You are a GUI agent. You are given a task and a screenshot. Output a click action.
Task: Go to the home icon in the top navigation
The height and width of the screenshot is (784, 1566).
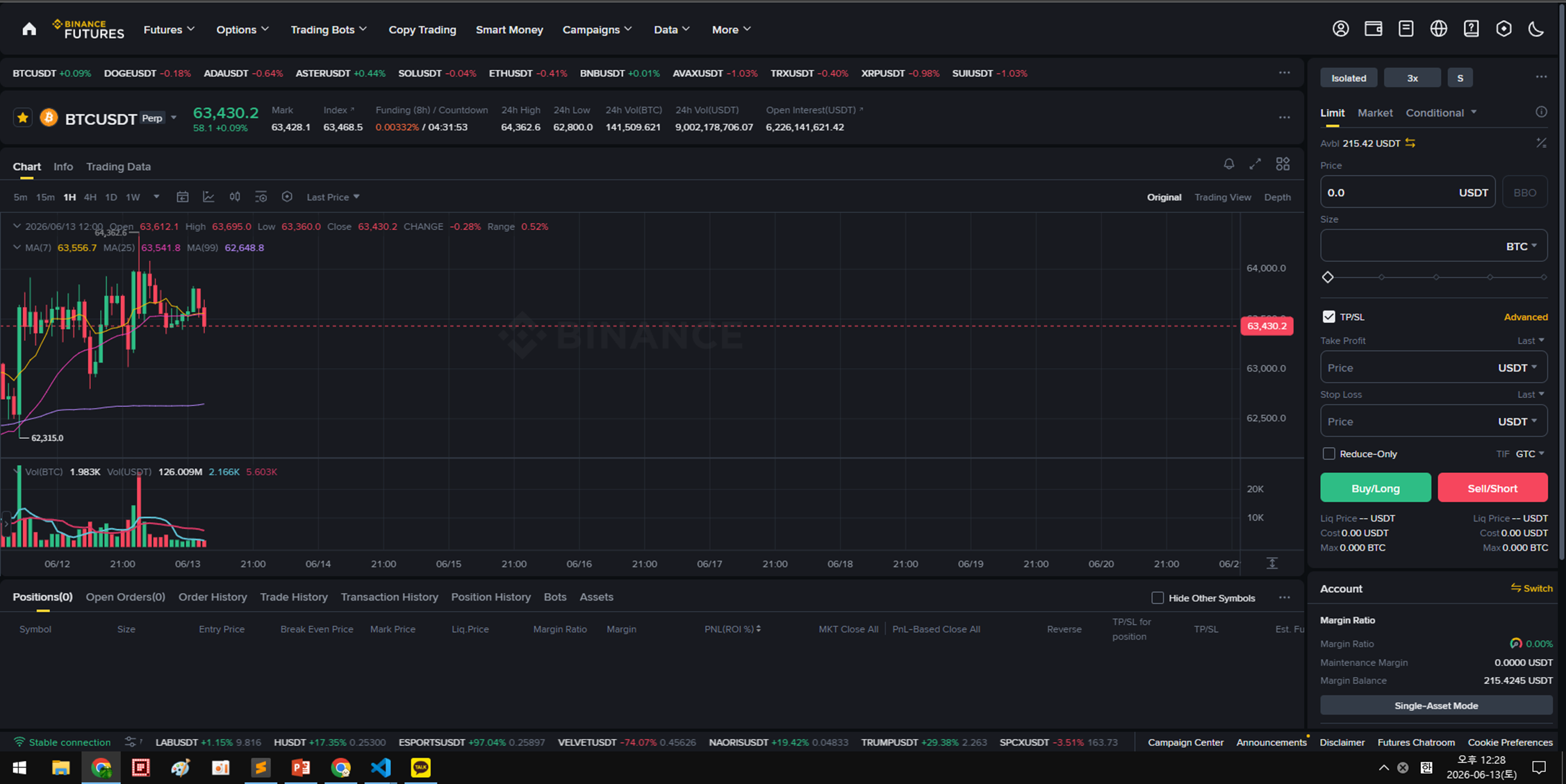coord(29,29)
